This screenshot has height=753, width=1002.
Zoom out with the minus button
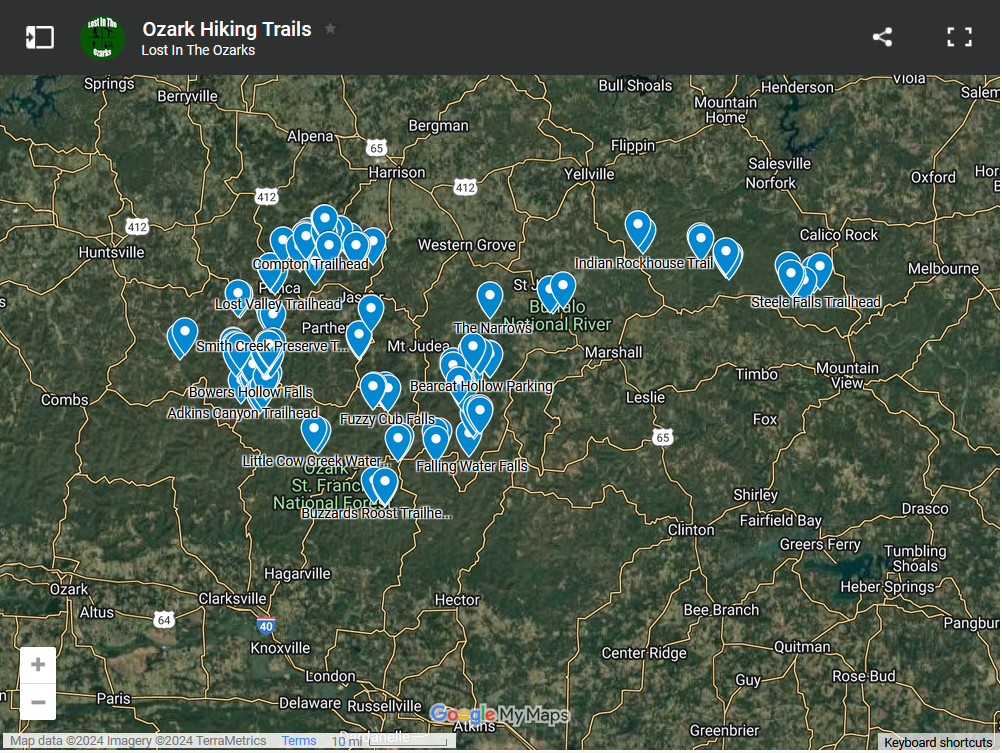coord(38,702)
